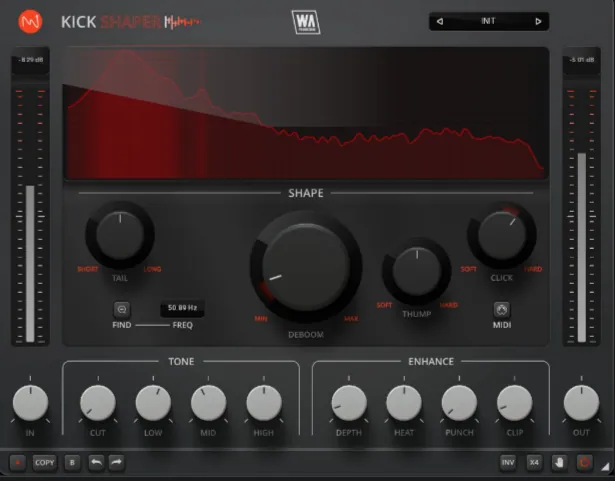This screenshot has width=615, height=481.
Task: Toggle the A state button in bottom bar
Action: tap(18, 463)
